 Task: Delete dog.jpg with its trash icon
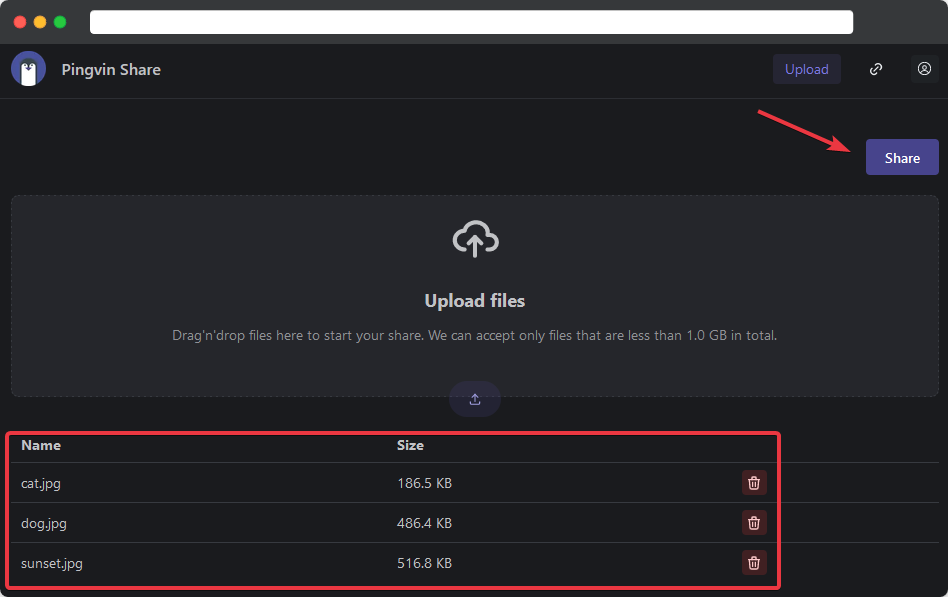pos(754,522)
